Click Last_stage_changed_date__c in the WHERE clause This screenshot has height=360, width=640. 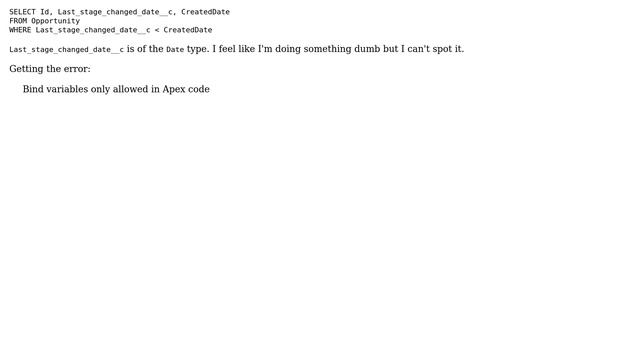(x=93, y=30)
